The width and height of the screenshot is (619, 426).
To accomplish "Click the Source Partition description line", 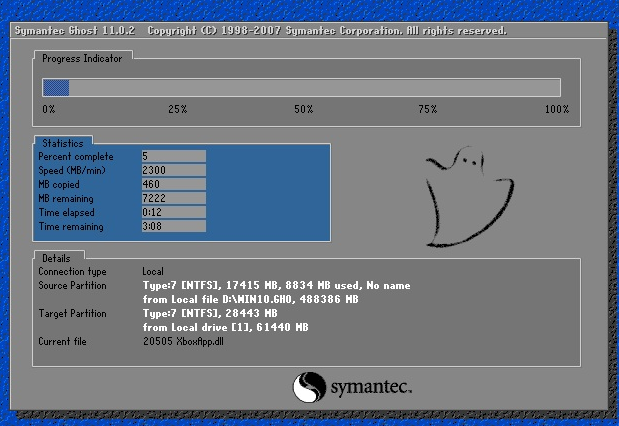I will pos(276,285).
